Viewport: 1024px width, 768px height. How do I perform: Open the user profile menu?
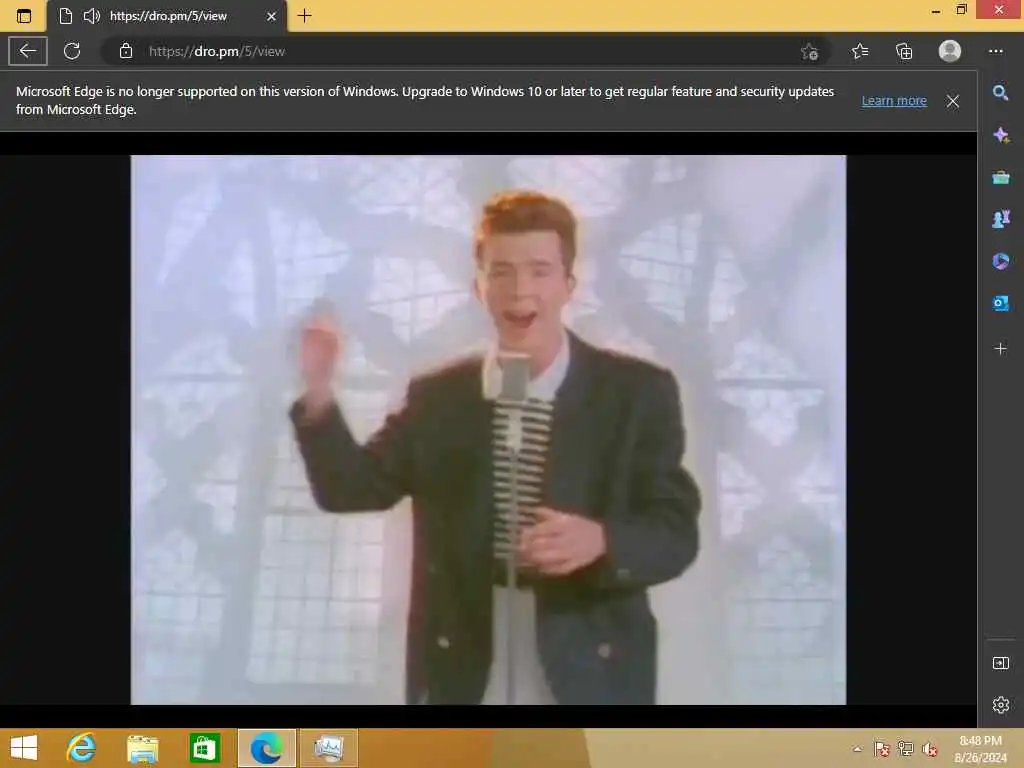[950, 51]
